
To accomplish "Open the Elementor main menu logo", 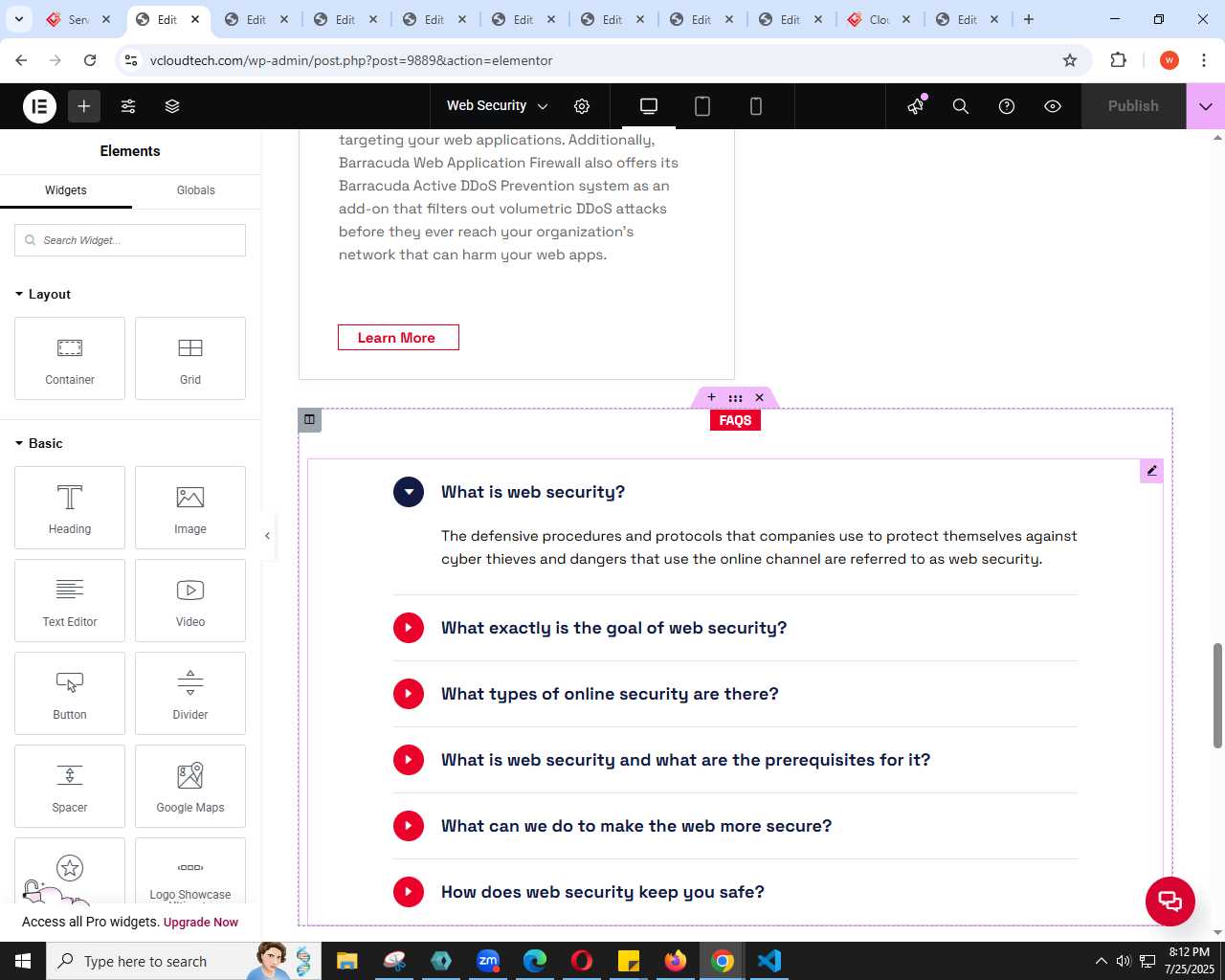I will click(x=40, y=106).
